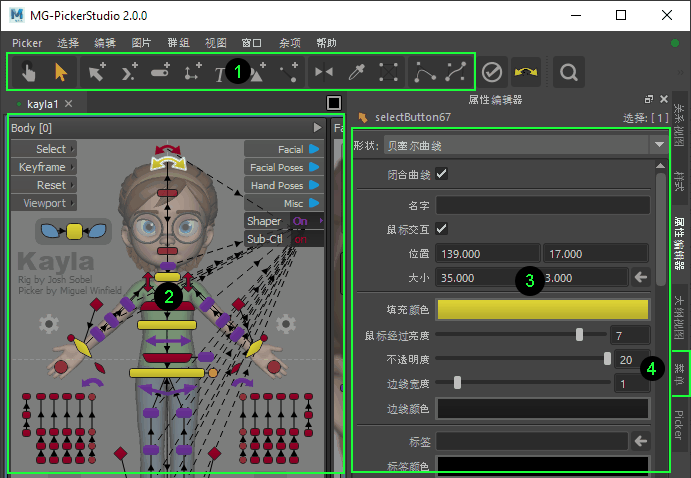The width and height of the screenshot is (691, 478).
Task: Click the yellow 填充颜色 fill color swatch
Action: click(542, 309)
